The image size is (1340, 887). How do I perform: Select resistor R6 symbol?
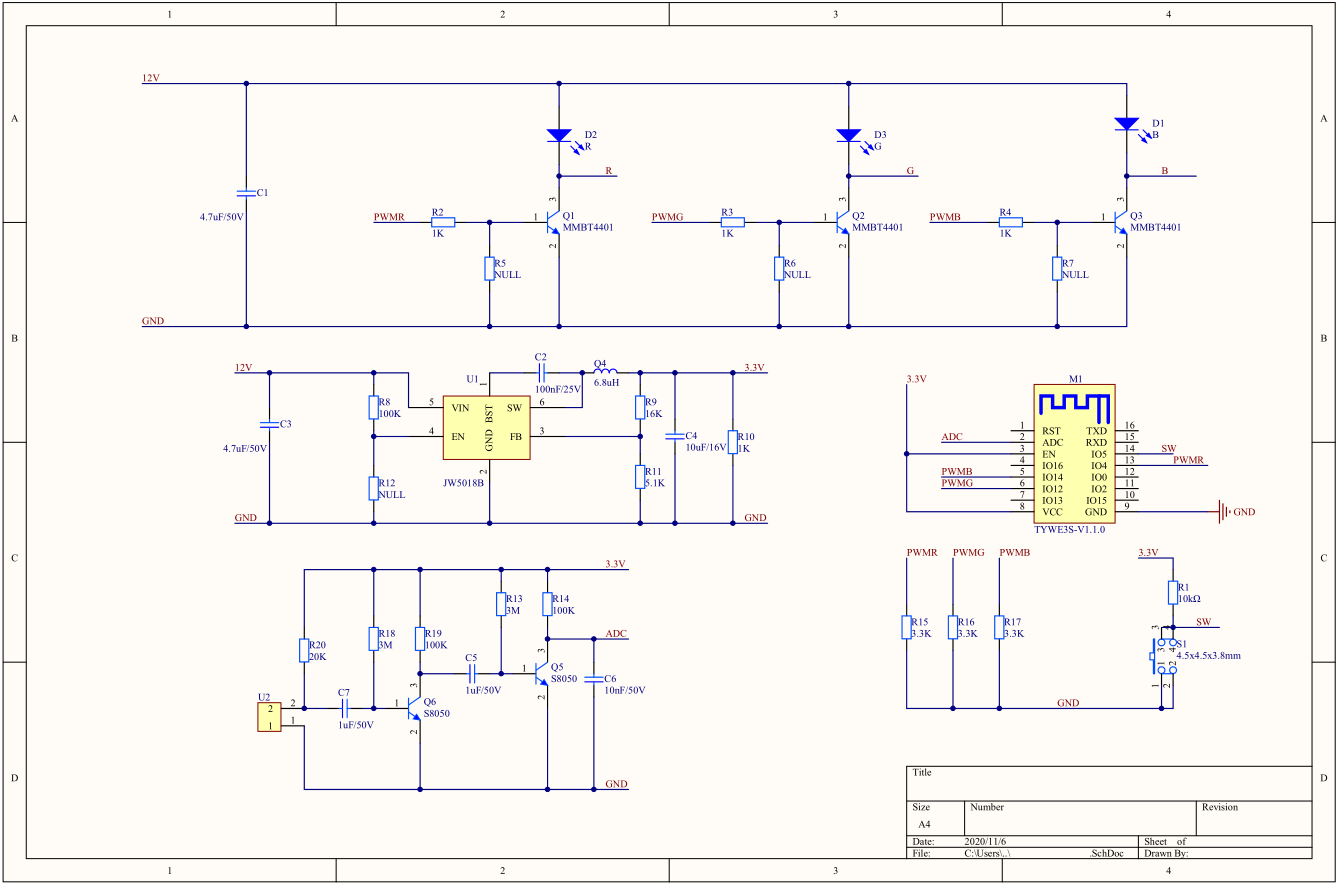click(778, 269)
